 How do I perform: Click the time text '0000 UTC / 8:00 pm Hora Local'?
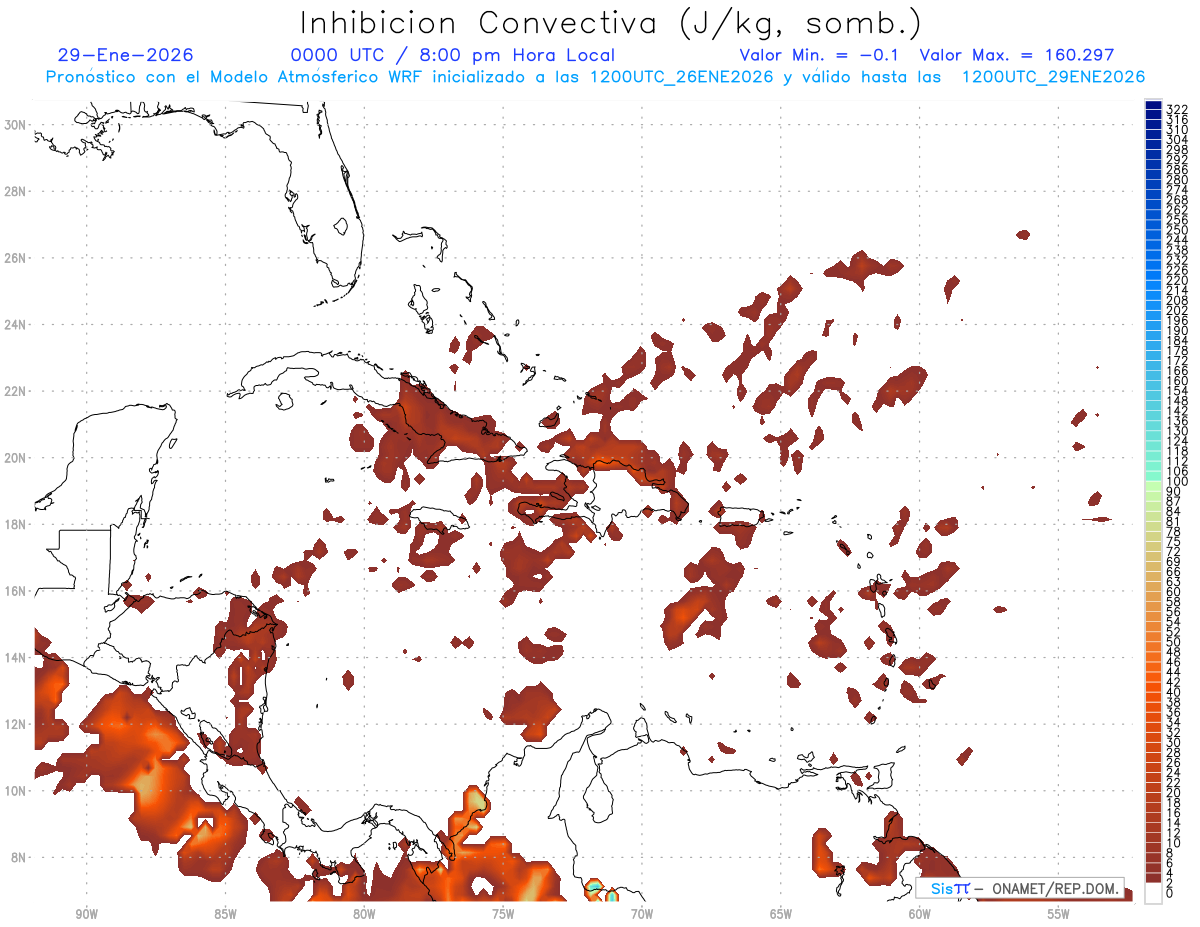pyautogui.click(x=453, y=55)
